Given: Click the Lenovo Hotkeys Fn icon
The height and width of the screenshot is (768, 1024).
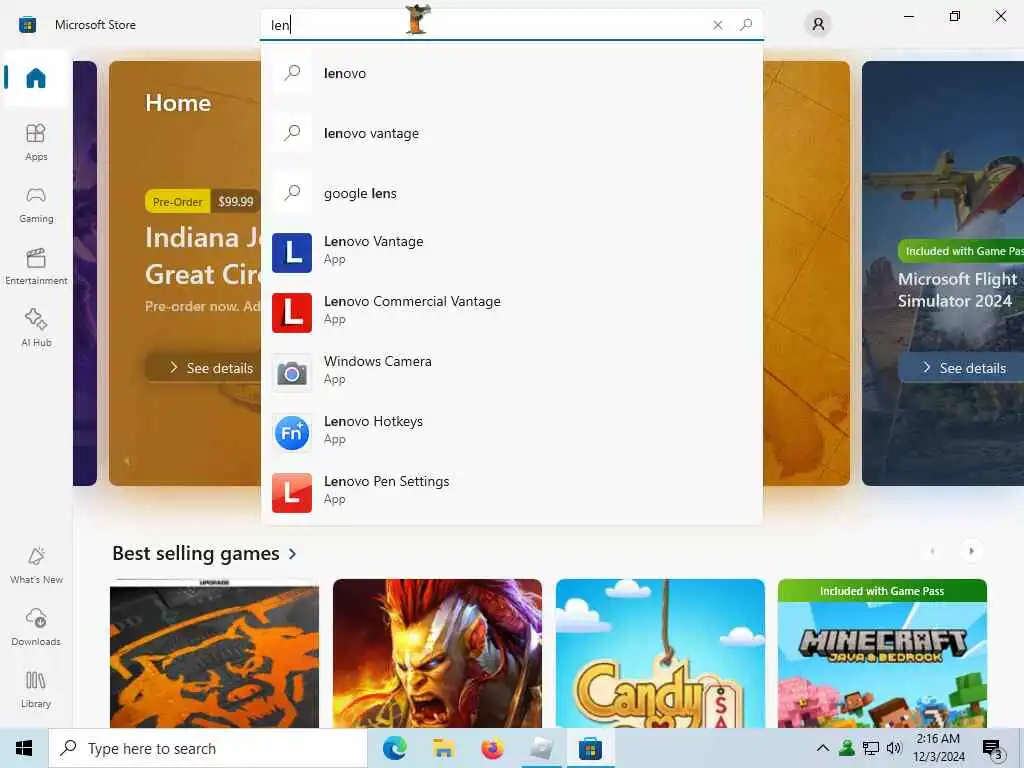Looking at the screenshot, I should 292,433.
